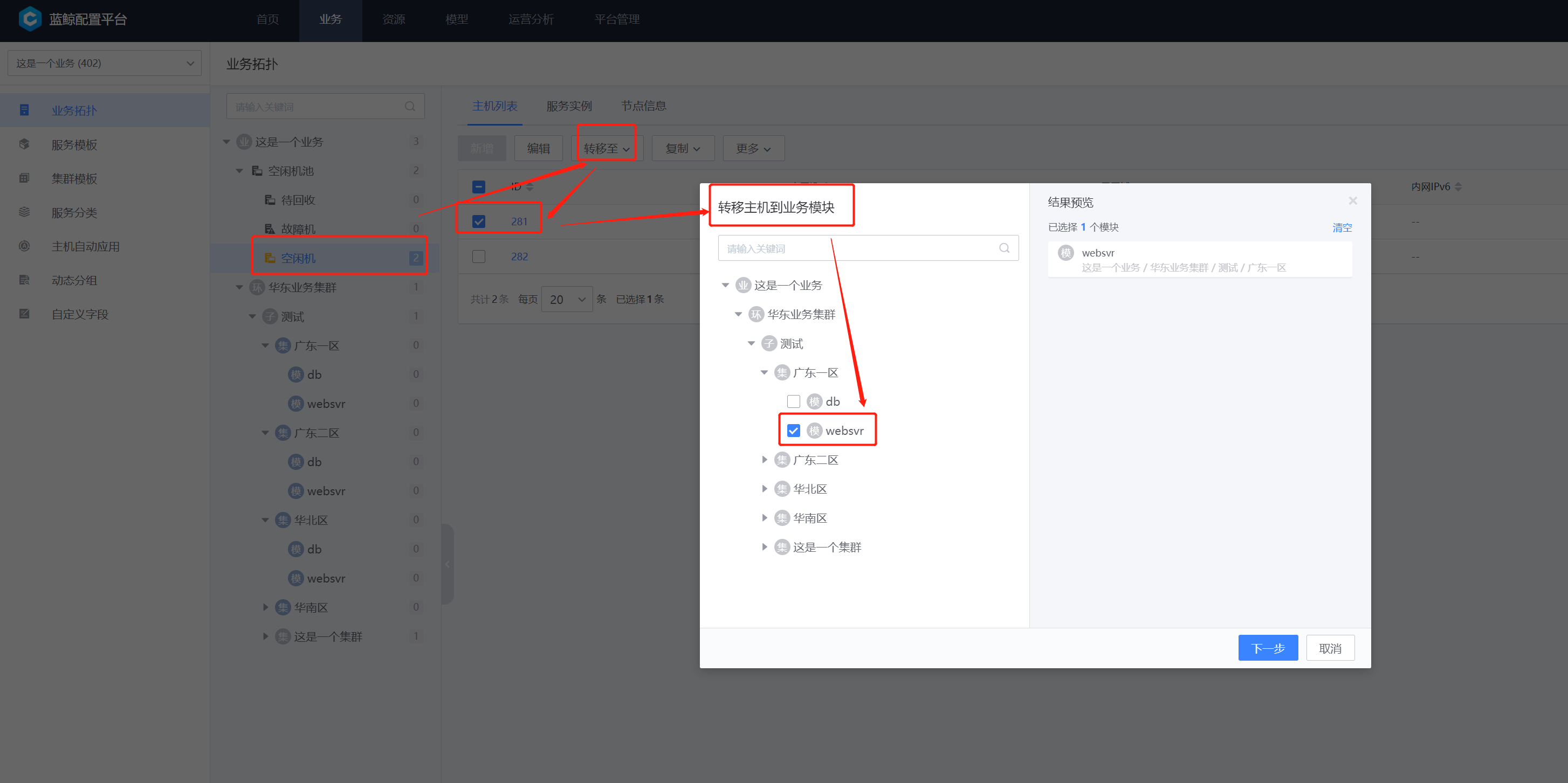Uncheck the websvr module checkbox in dialog
The image size is (1568, 783).
[793, 431]
